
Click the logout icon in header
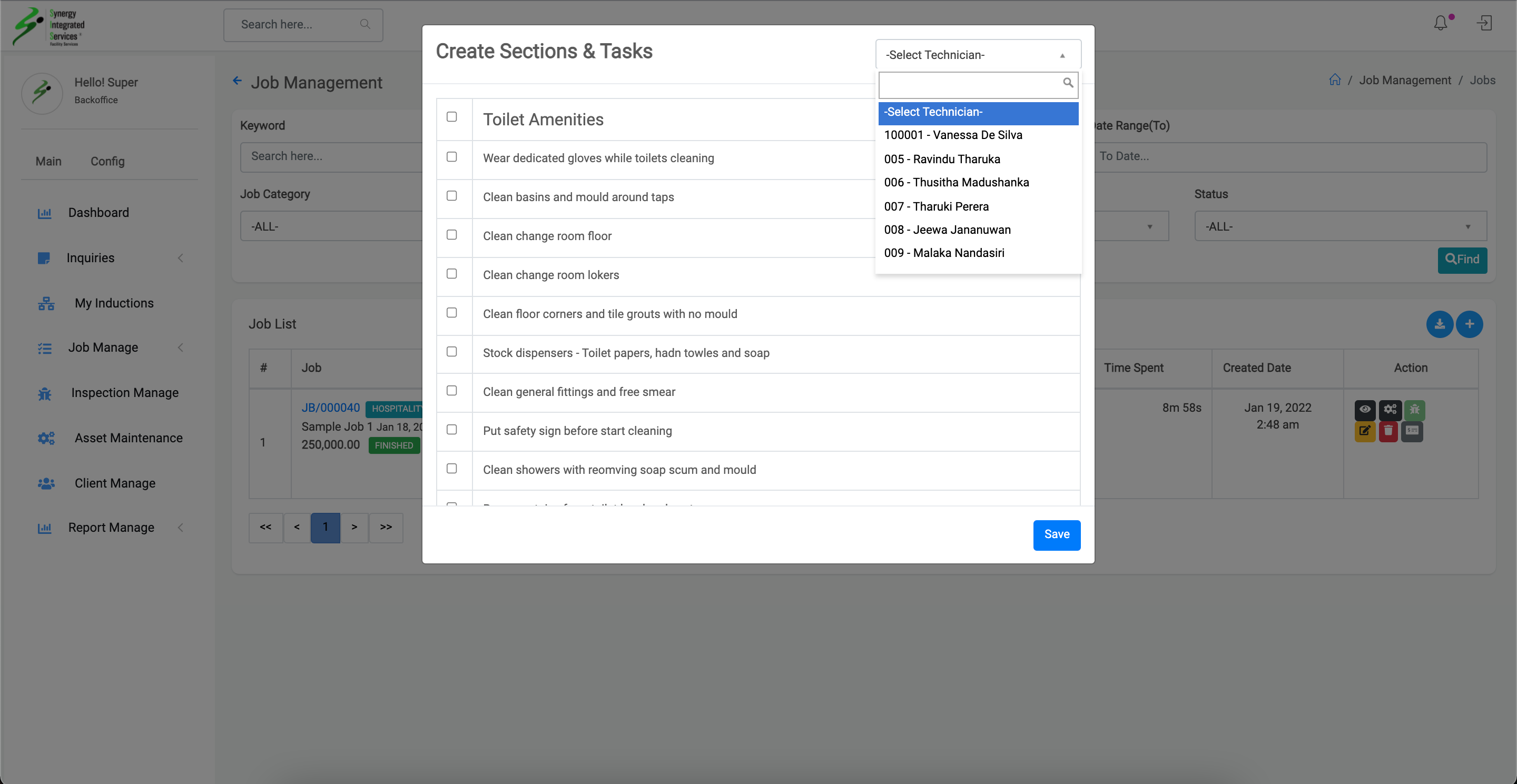pos(1484,24)
